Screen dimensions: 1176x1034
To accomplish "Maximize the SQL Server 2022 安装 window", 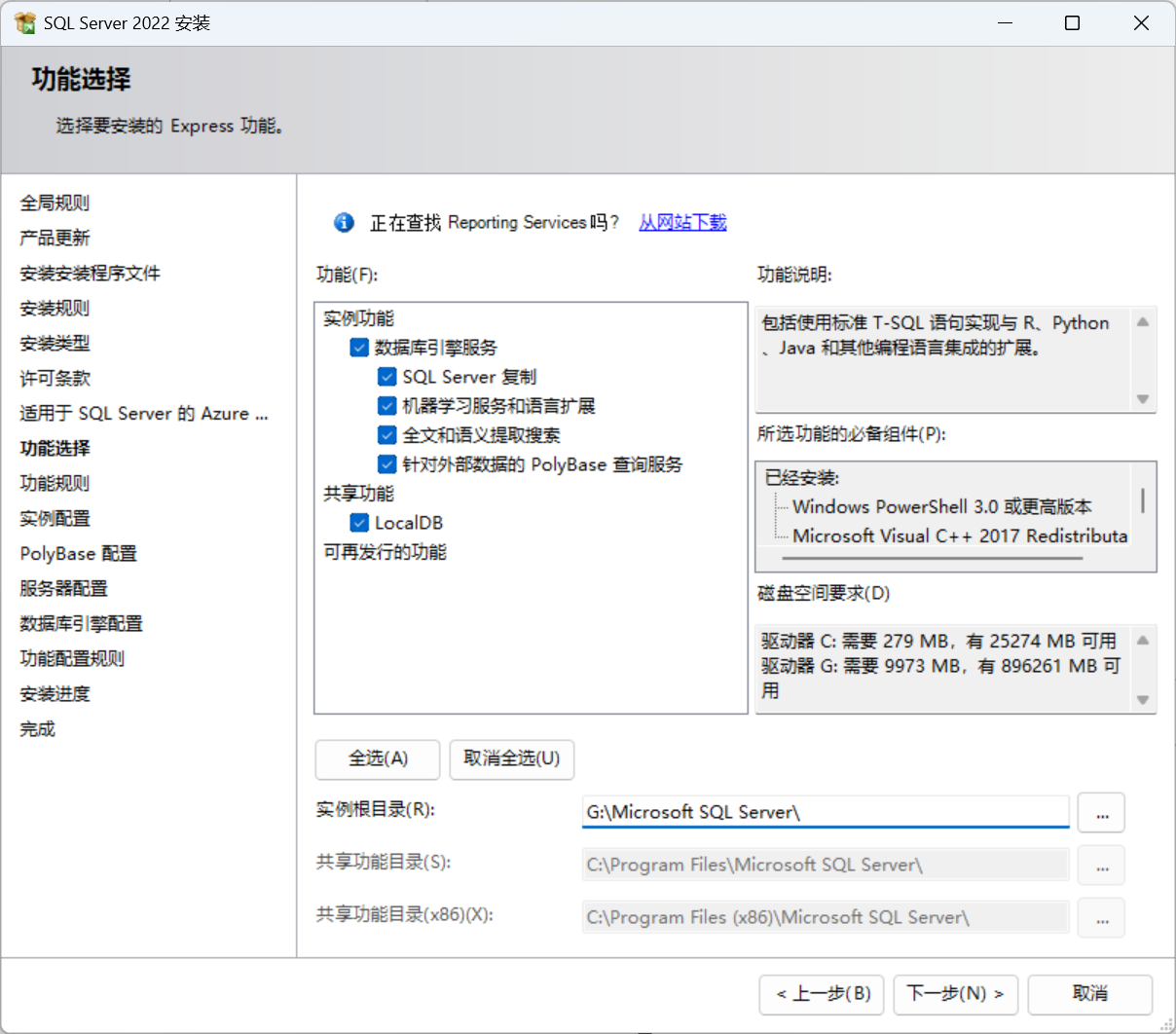I will tap(1072, 23).
